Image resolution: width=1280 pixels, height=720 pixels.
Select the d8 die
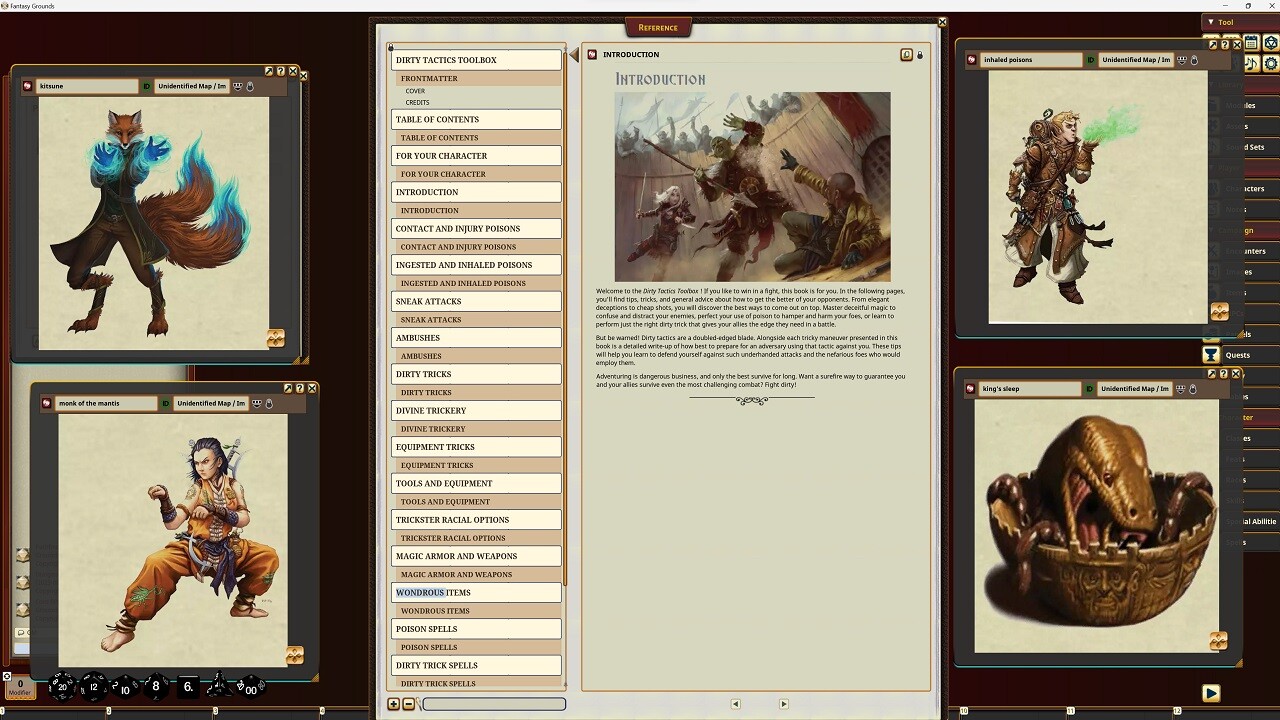click(x=155, y=685)
